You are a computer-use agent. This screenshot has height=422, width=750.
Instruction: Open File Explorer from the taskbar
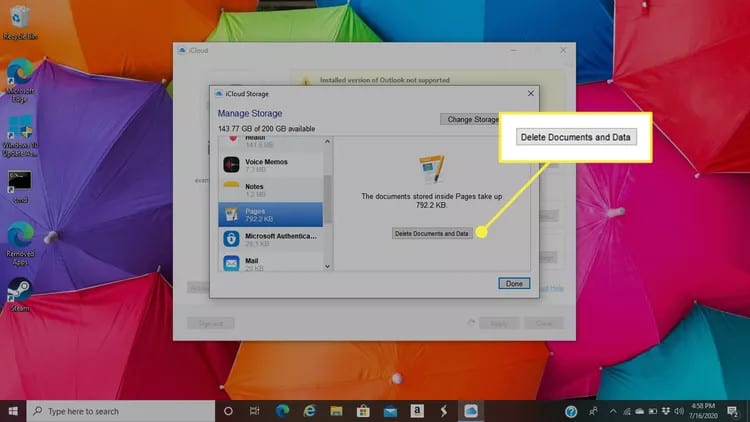[336, 411]
